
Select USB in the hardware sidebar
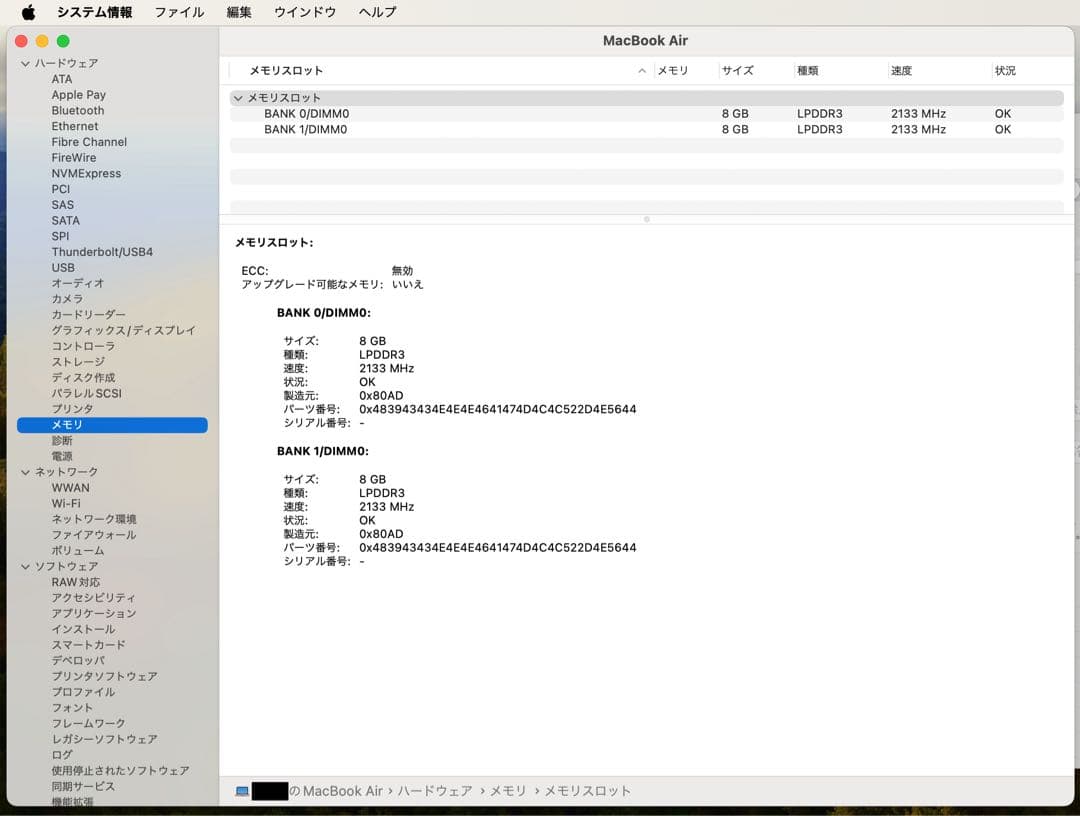coord(63,267)
